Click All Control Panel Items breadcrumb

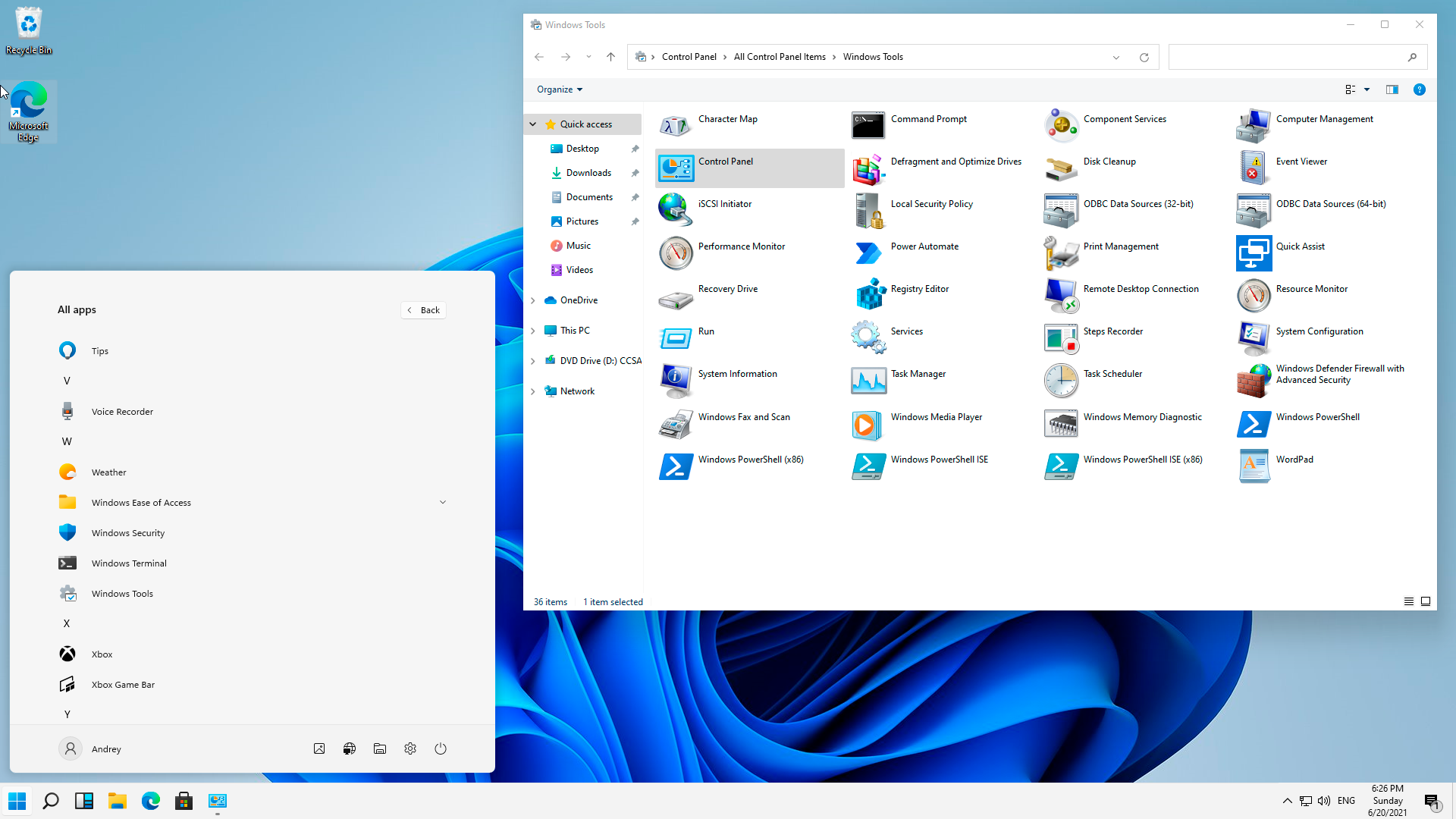coord(779,57)
